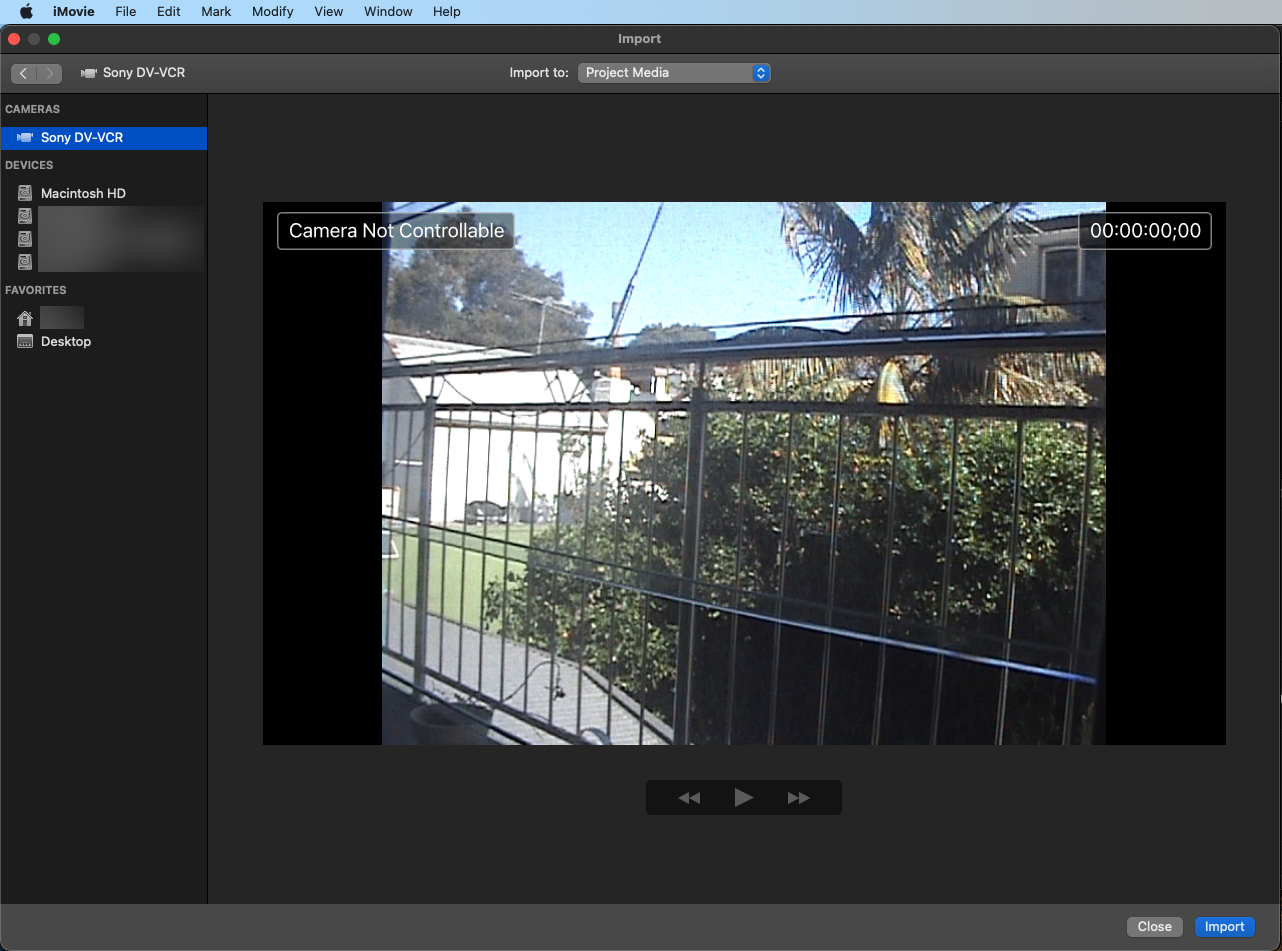
Task: Select Macintosh HD in Devices list
Action: pyautogui.click(x=83, y=194)
